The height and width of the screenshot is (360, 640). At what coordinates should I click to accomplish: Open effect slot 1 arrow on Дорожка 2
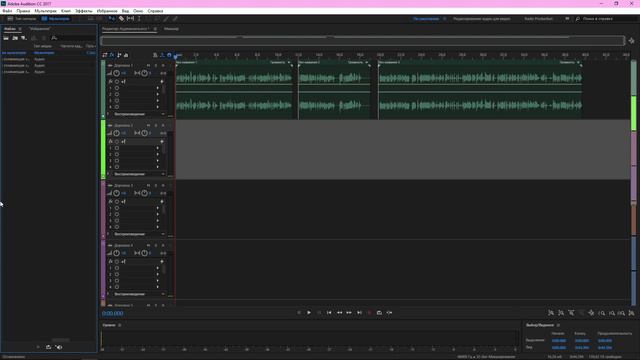coord(158,148)
